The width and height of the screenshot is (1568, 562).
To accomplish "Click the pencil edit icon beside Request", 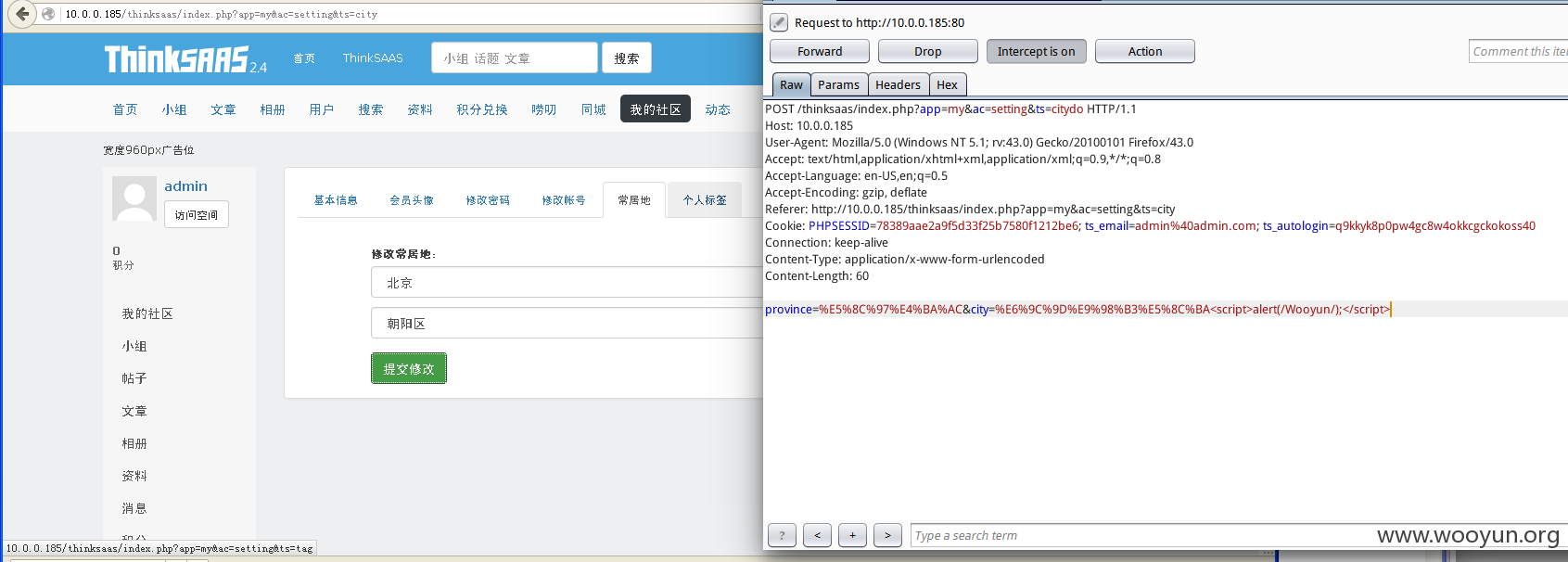I will (779, 22).
